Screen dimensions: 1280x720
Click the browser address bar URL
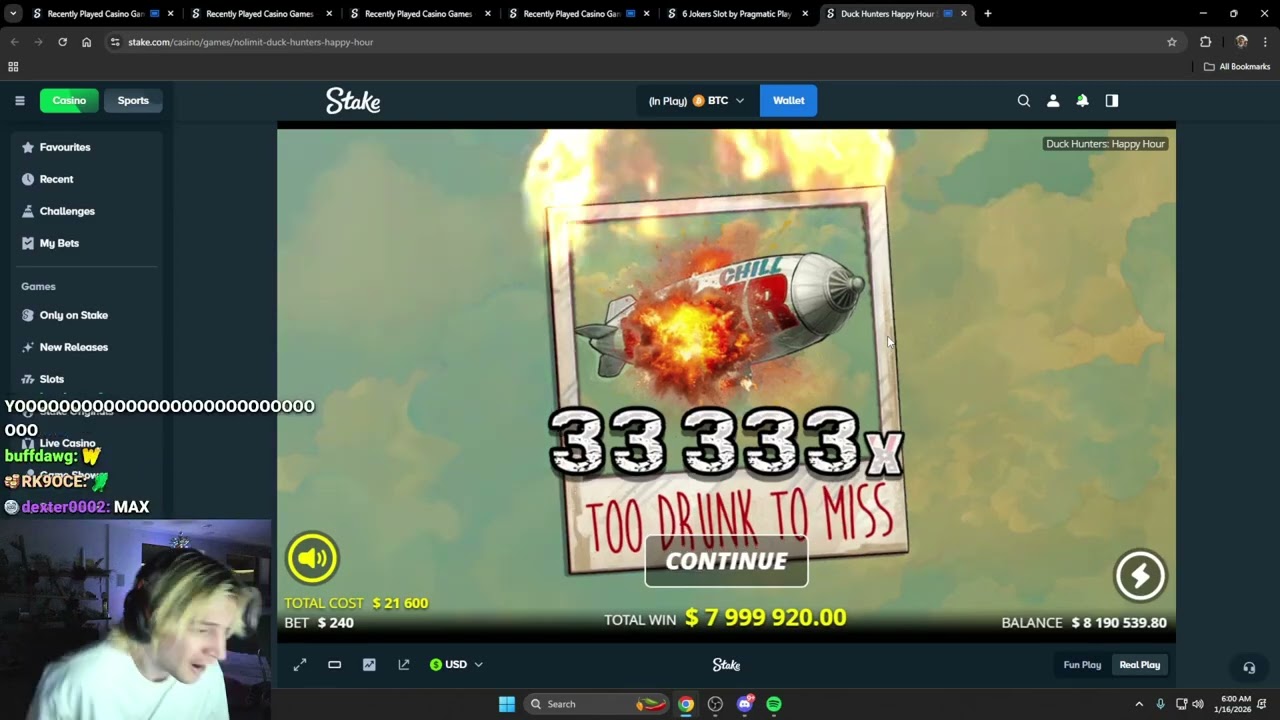point(250,42)
